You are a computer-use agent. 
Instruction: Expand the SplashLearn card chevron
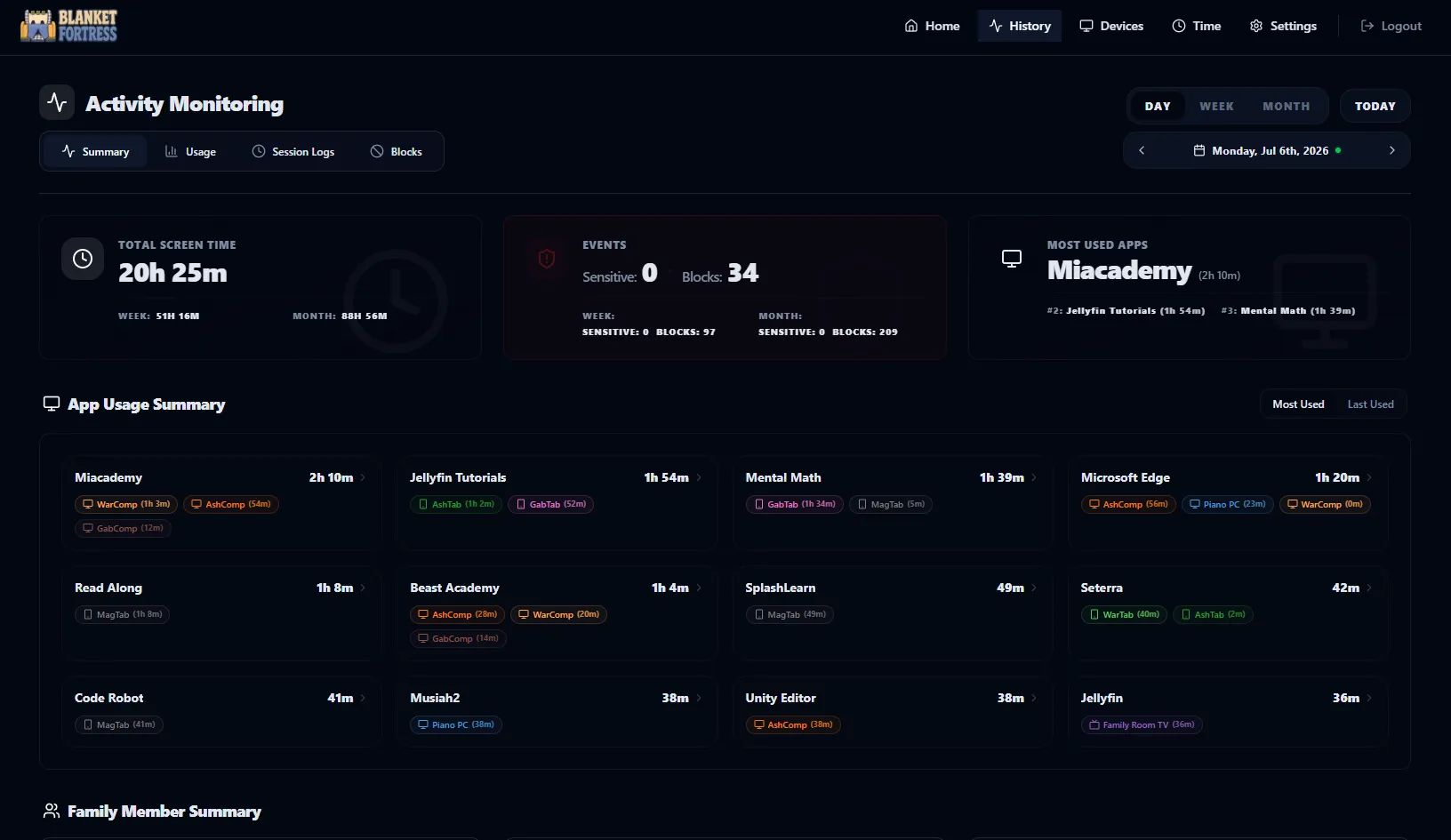1034,588
